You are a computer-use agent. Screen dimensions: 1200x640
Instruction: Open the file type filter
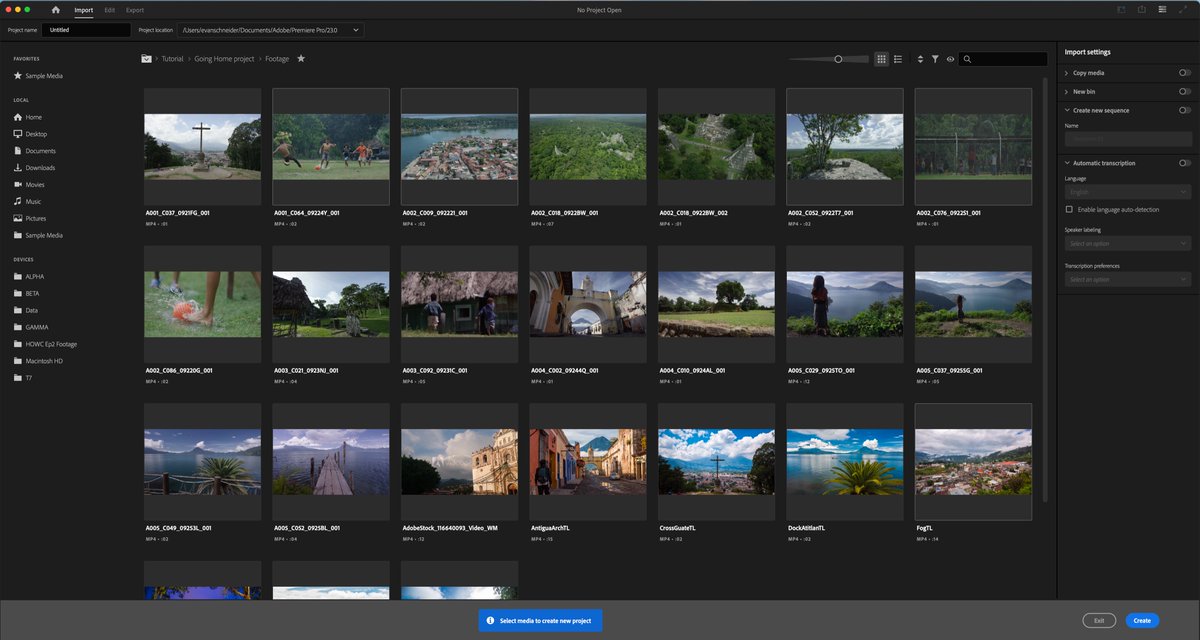pos(935,59)
